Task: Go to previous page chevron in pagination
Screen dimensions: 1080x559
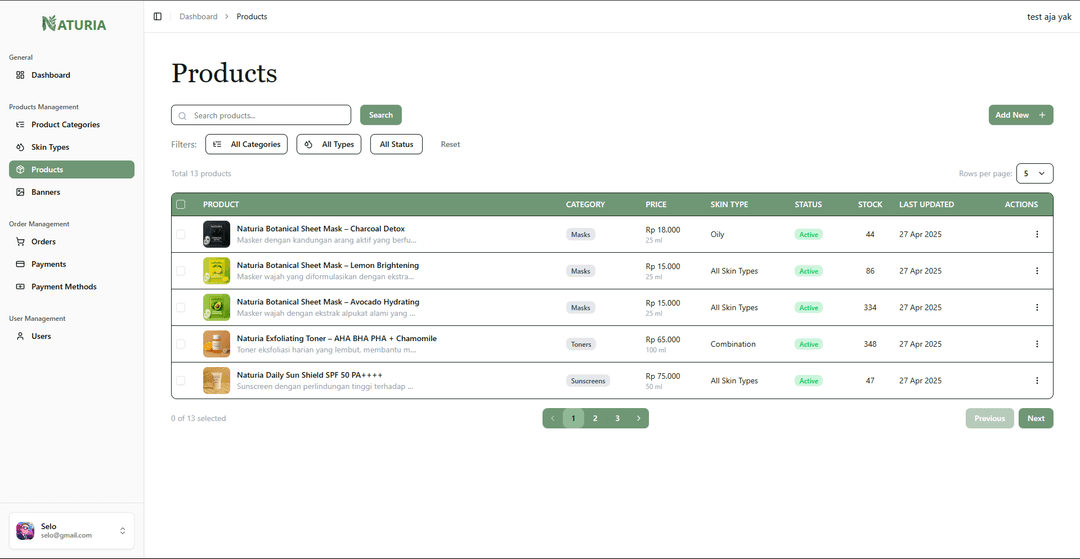Action: tap(552, 418)
